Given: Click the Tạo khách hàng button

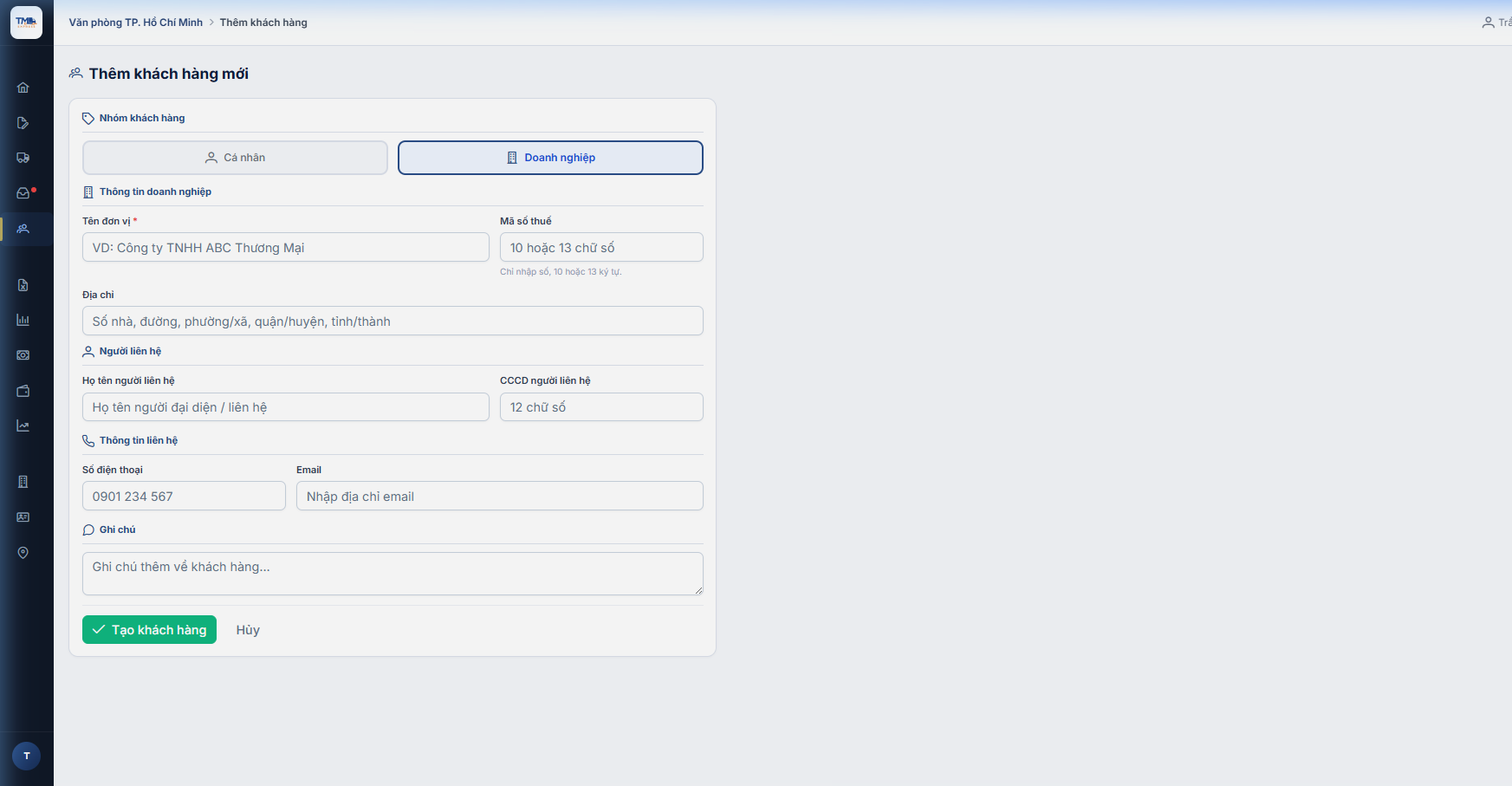Looking at the screenshot, I should 149,630.
